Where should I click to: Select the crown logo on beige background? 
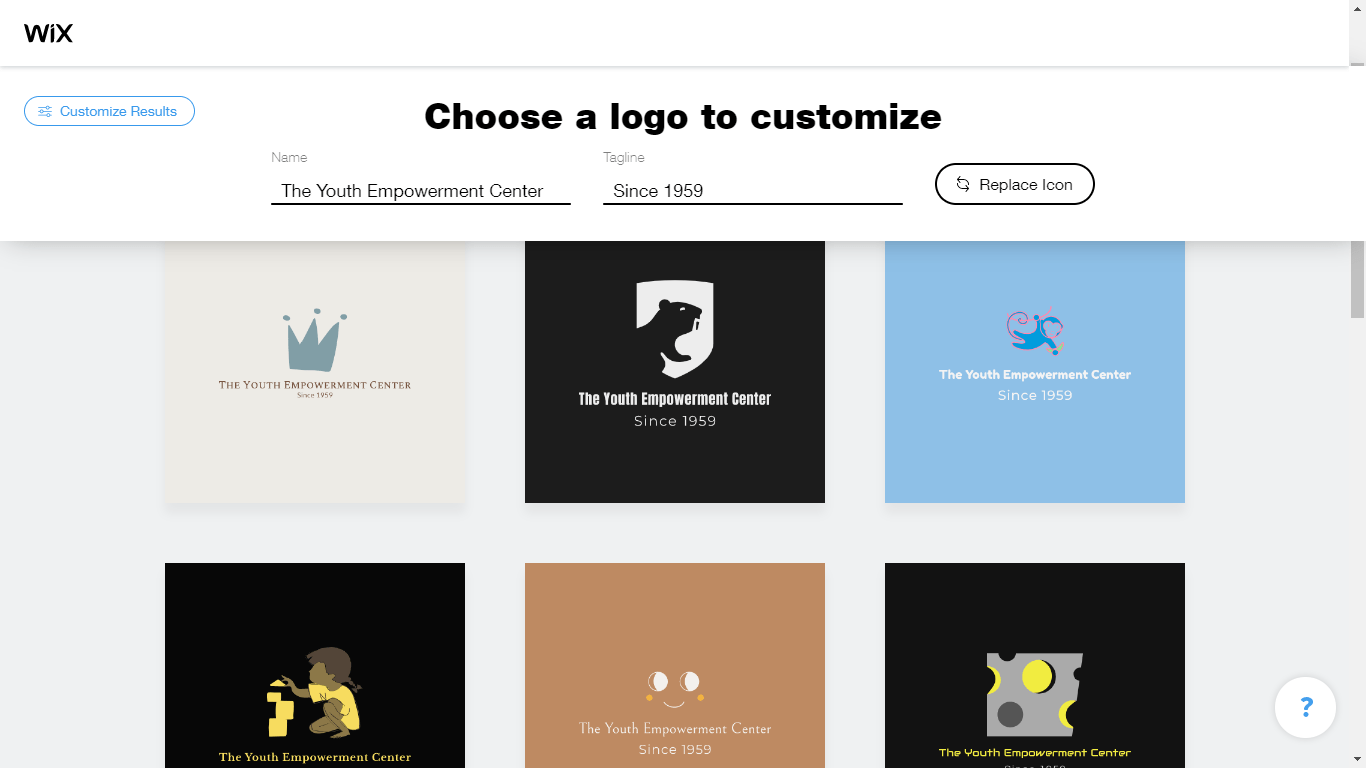(315, 372)
